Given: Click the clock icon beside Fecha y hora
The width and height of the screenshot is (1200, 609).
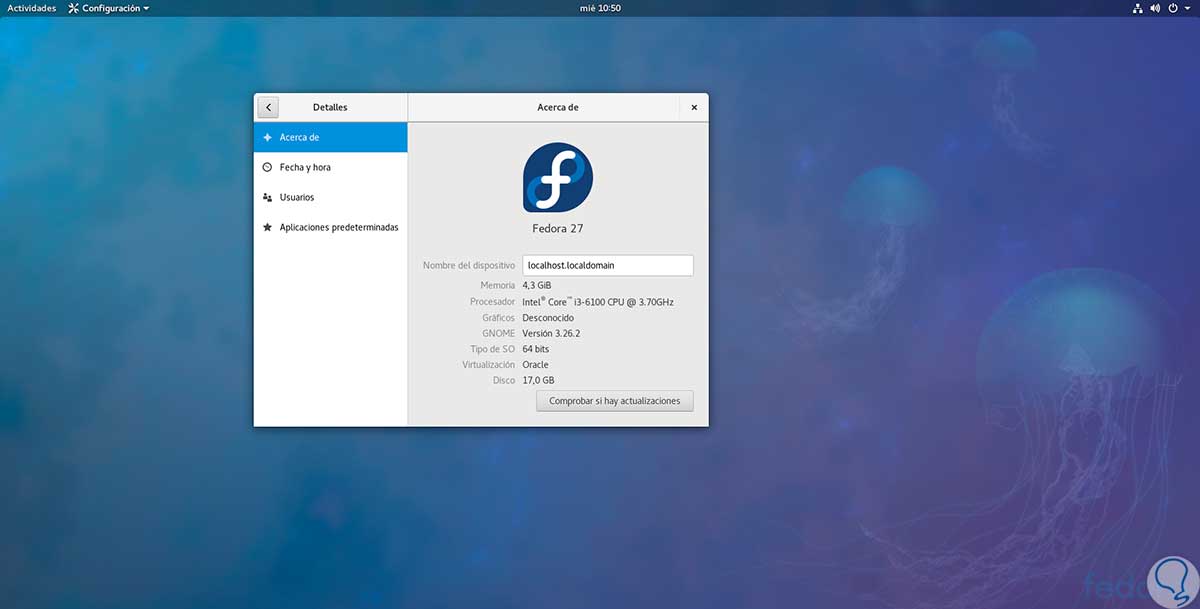Looking at the screenshot, I should [267, 167].
